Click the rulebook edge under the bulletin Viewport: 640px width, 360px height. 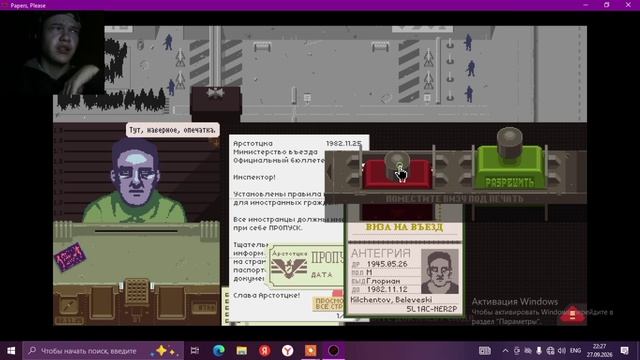(225, 307)
